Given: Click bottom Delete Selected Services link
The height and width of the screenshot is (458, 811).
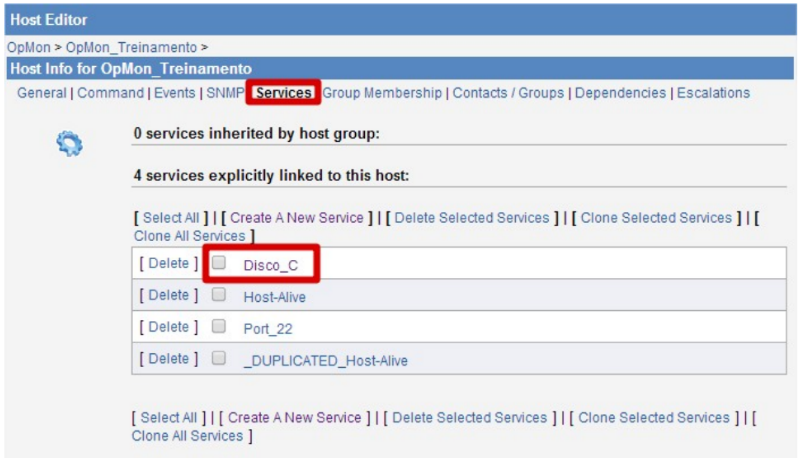Looking at the screenshot, I should coord(470,417).
